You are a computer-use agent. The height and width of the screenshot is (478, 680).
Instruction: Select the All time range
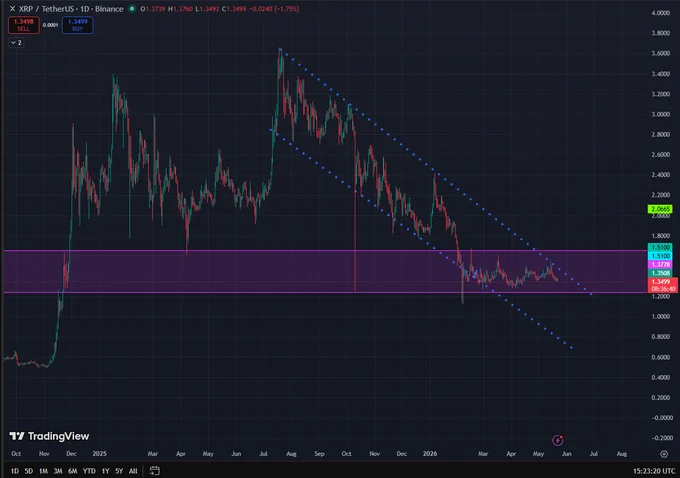(x=133, y=471)
